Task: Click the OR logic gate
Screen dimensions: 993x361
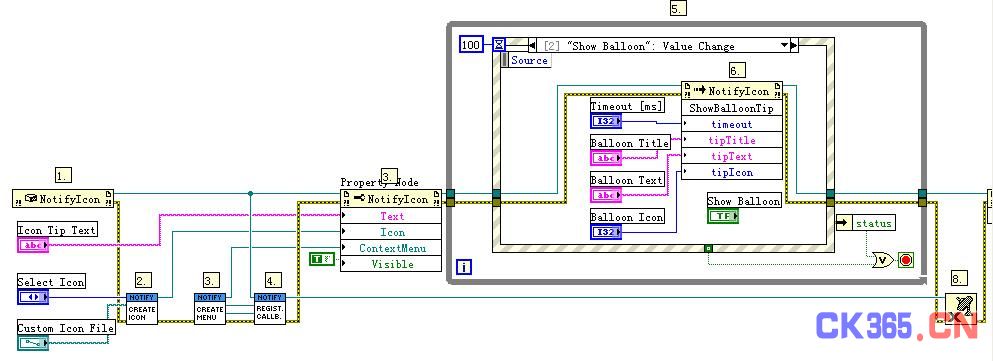Action: click(x=882, y=260)
